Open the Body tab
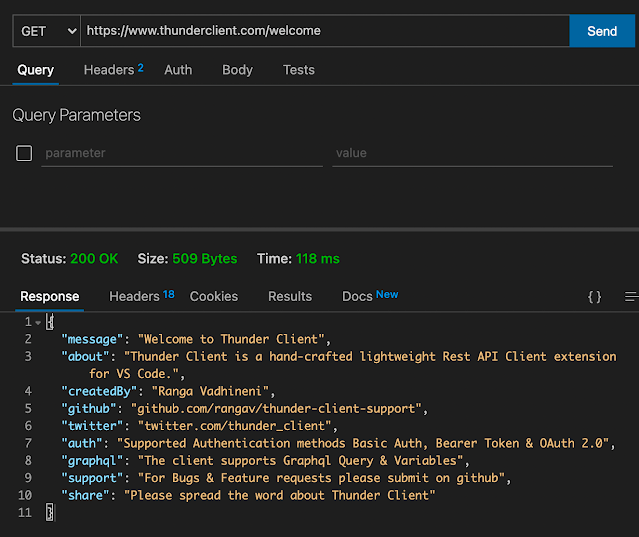 237,70
